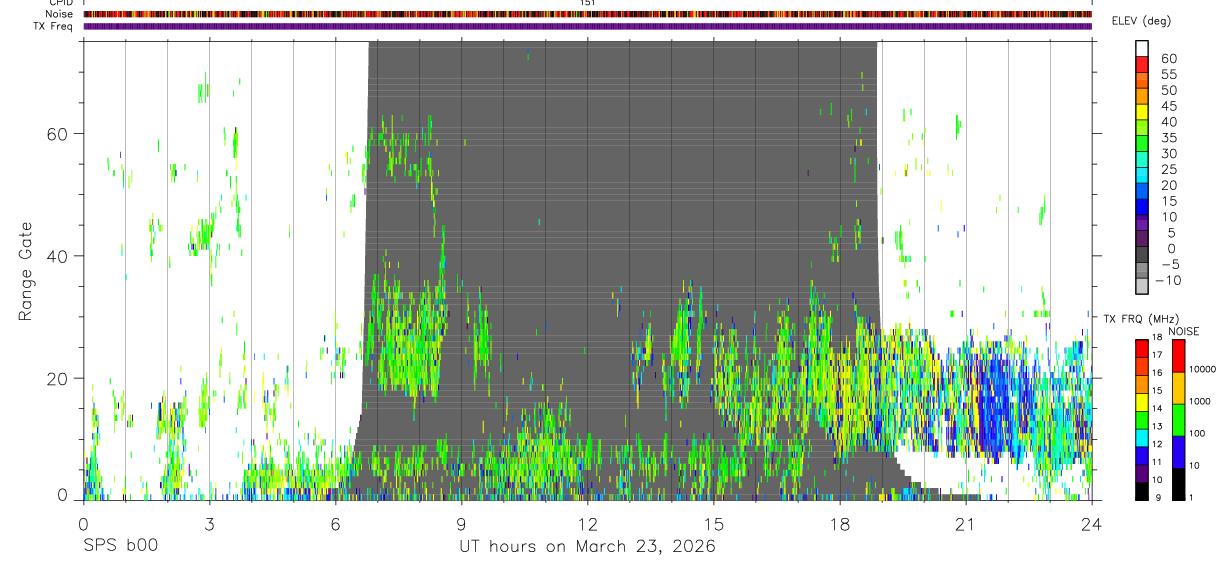Click the 18 label on TX FRQ scale
This screenshot has width=1228, height=567.
1156,338
